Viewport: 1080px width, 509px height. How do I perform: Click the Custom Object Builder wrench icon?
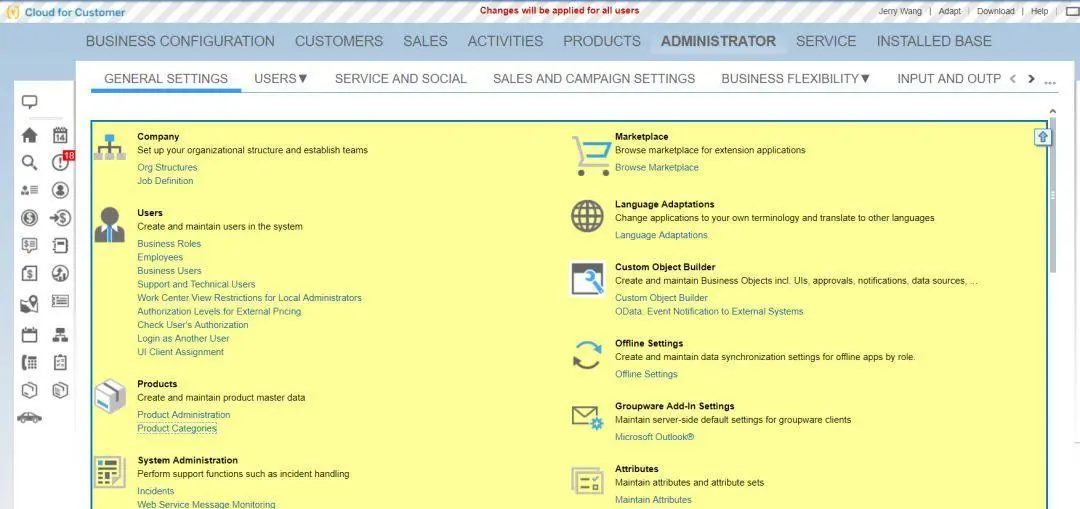[588, 279]
